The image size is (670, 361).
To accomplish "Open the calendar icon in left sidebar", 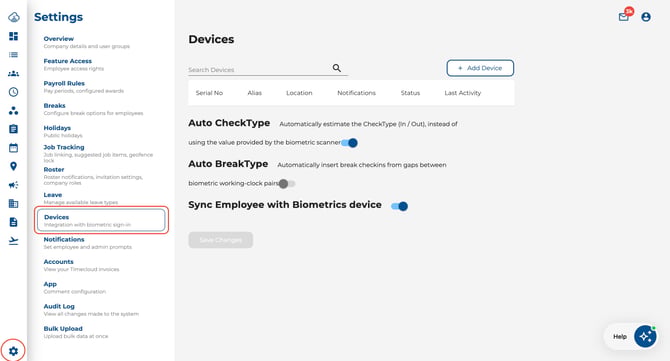I will click(x=13, y=148).
